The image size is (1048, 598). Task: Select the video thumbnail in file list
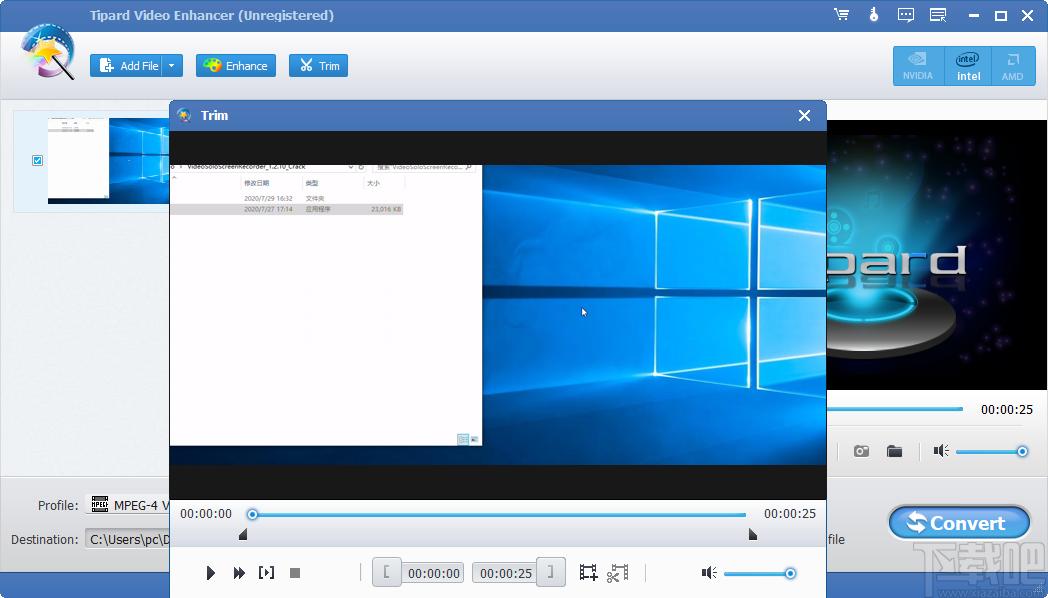(x=108, y=160)
